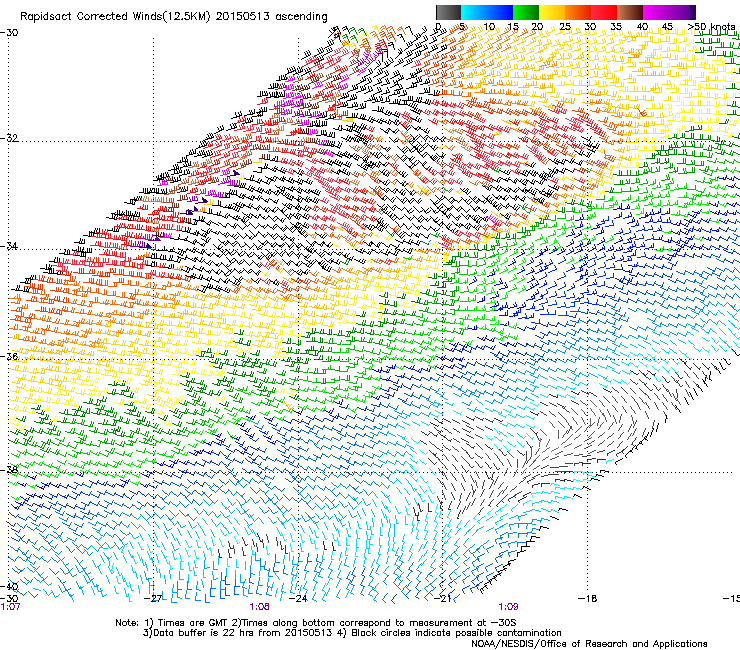The image size is (740, 650).
Task: Click the magenta 40-45 knots legend swatch
Action: pyautogui.click(x=656, y=12)
